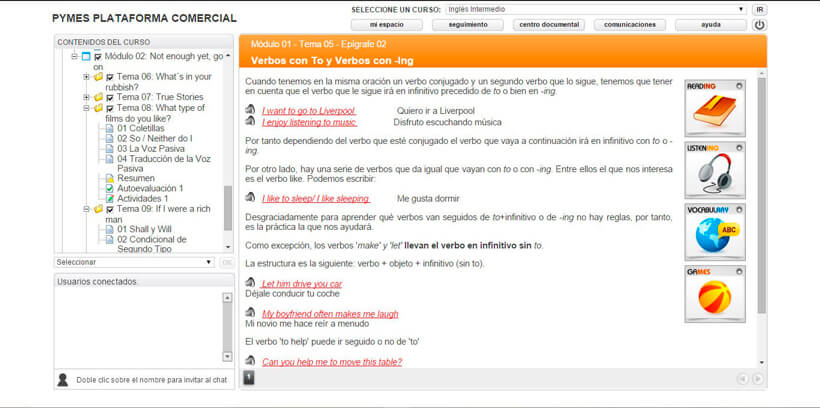Open the Vocabulary globe resource
This screenshot has width=820, height=408.
coord(715,232)
